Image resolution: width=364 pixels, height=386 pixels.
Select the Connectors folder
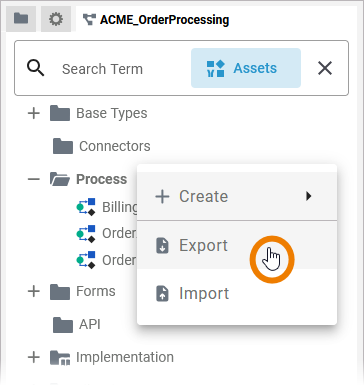[x=102, y=146]
